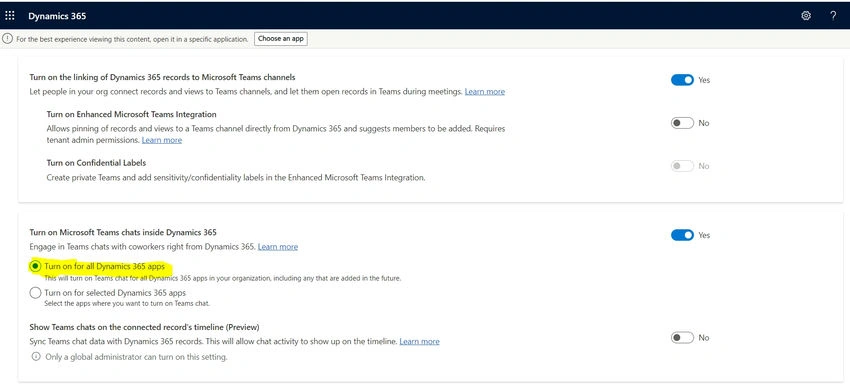Open the app launcher waffle icon

[10, 16]
